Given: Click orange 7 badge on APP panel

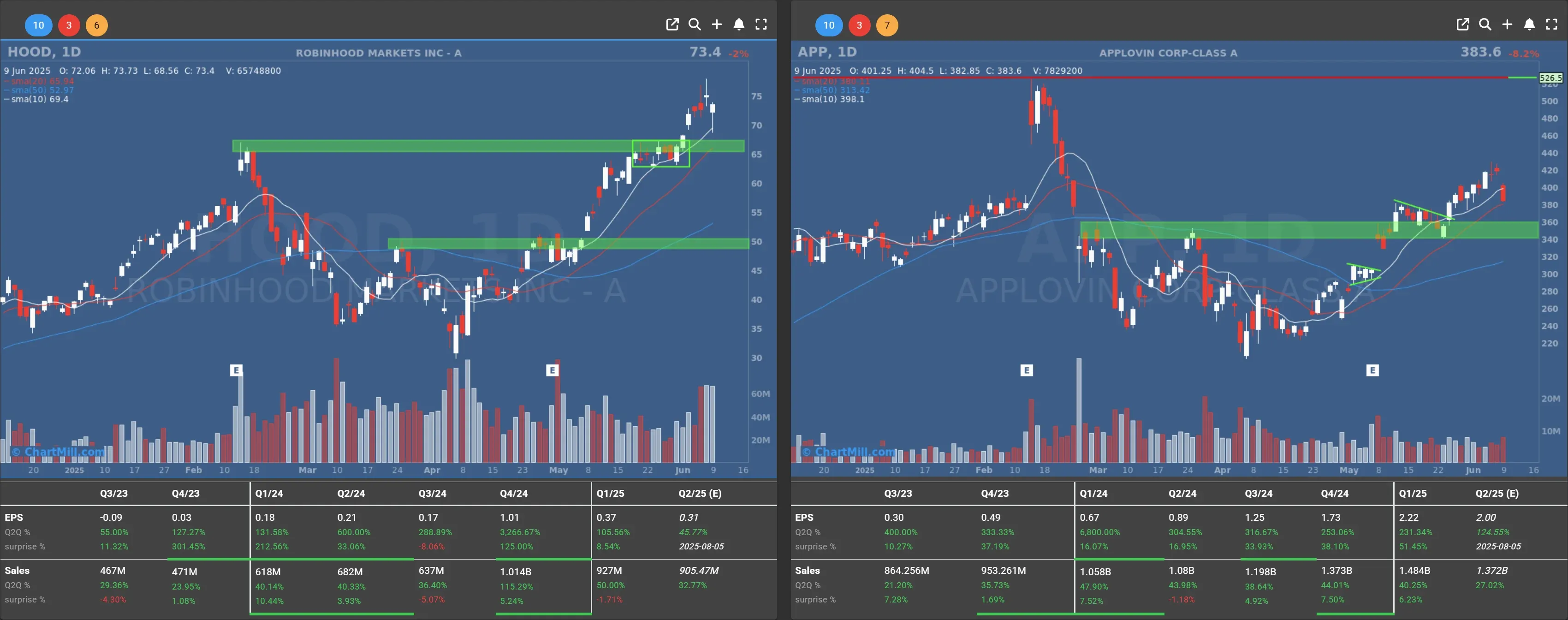Looking at the screenshot, I should (x=887, y=25).
